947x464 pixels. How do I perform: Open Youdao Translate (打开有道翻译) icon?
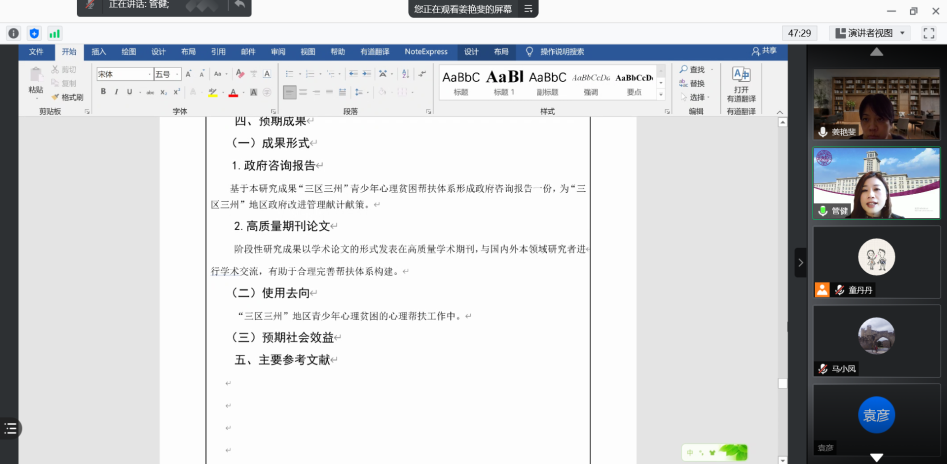741,81
